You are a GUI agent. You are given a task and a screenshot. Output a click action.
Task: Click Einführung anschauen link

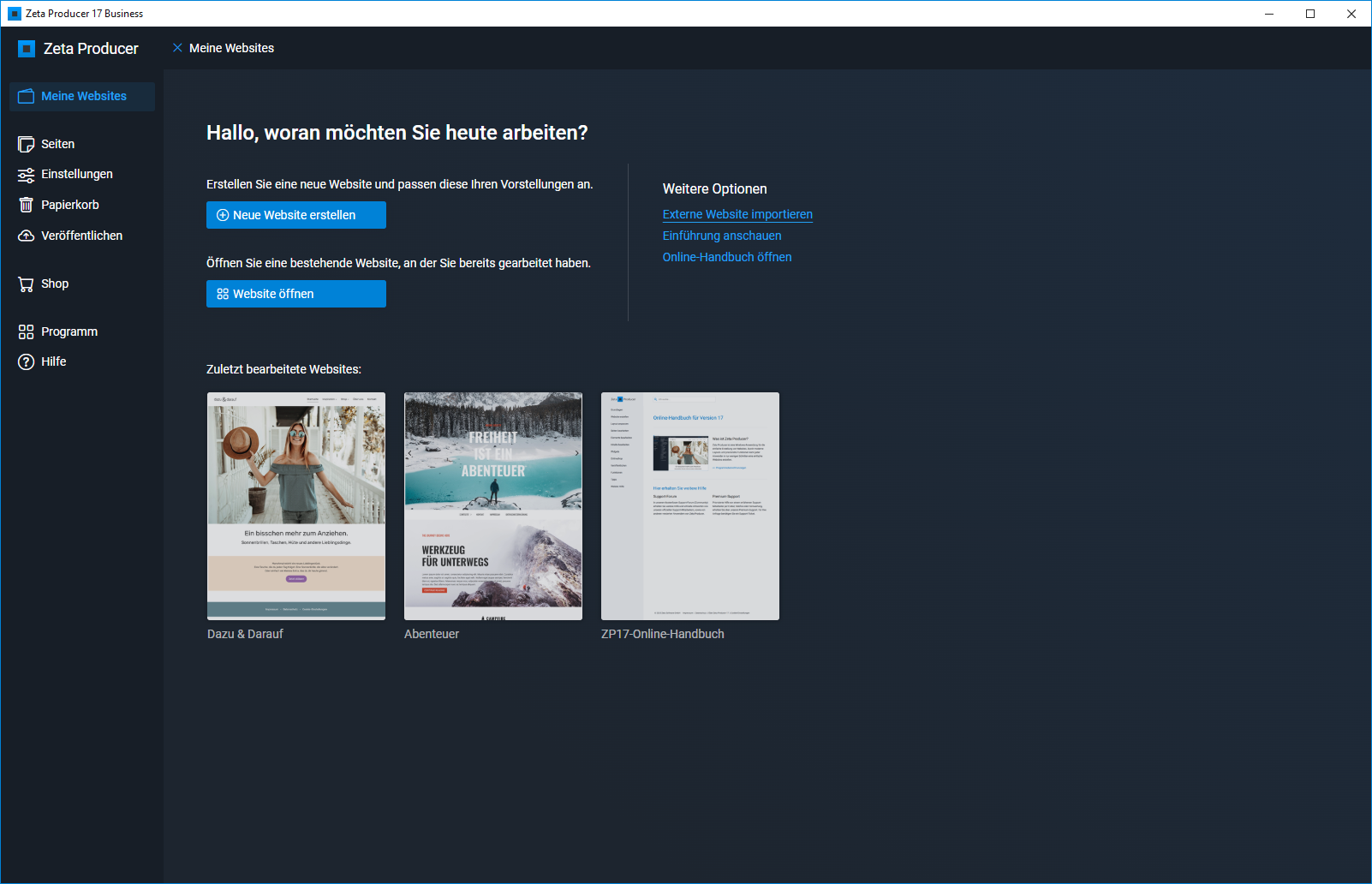[x=722, y=236]
